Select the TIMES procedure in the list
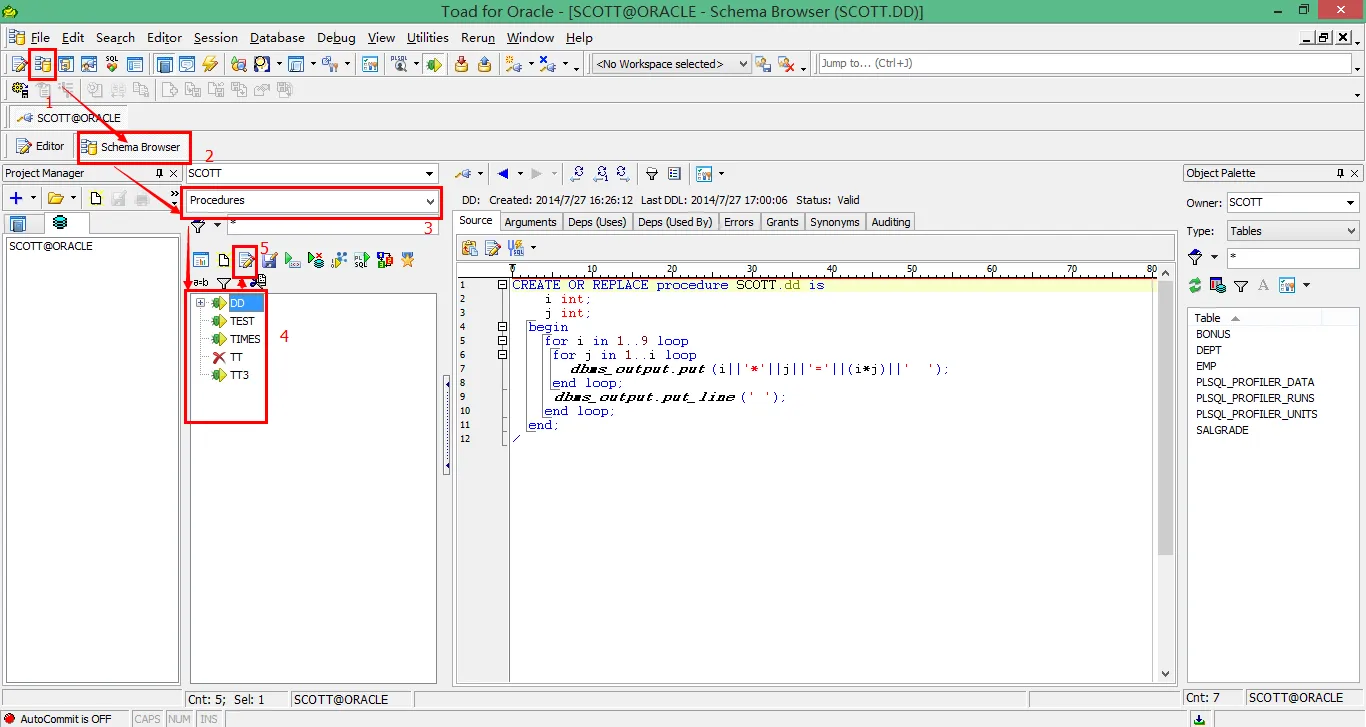1366x727 pixels. tap(245, 339)
